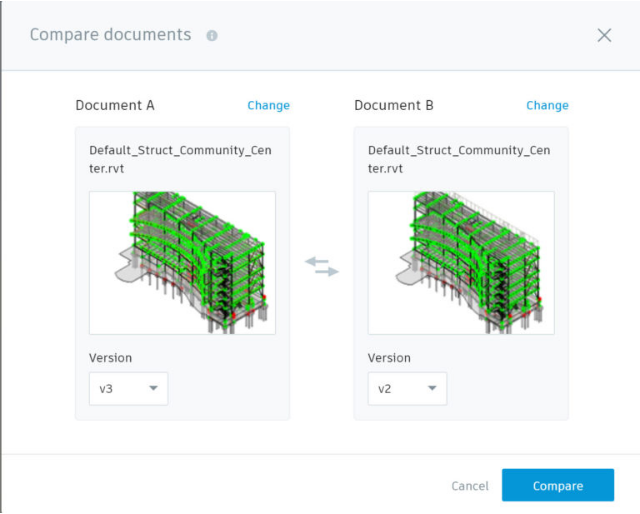This screenshot has width=640, height=514.
Task: Click the arrow in Document B's version box
Action: pos(432,388)
